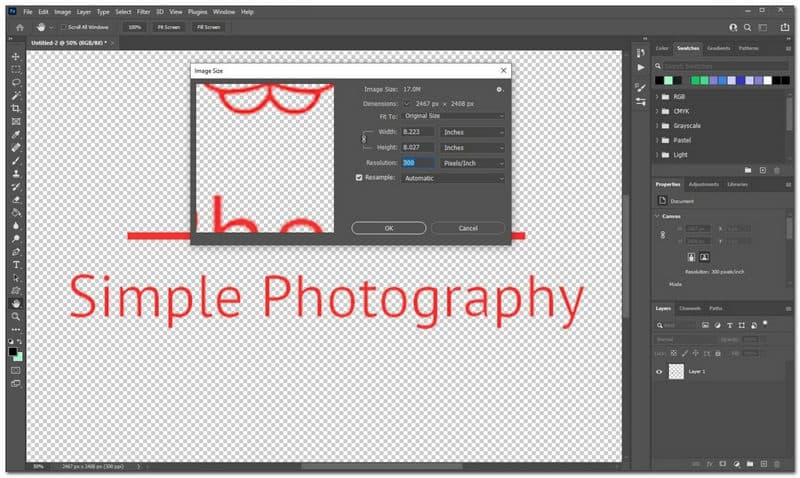Add layer mask icon in Layers panel
This screenshot has height=478, width=800.
tap(722, 464)
